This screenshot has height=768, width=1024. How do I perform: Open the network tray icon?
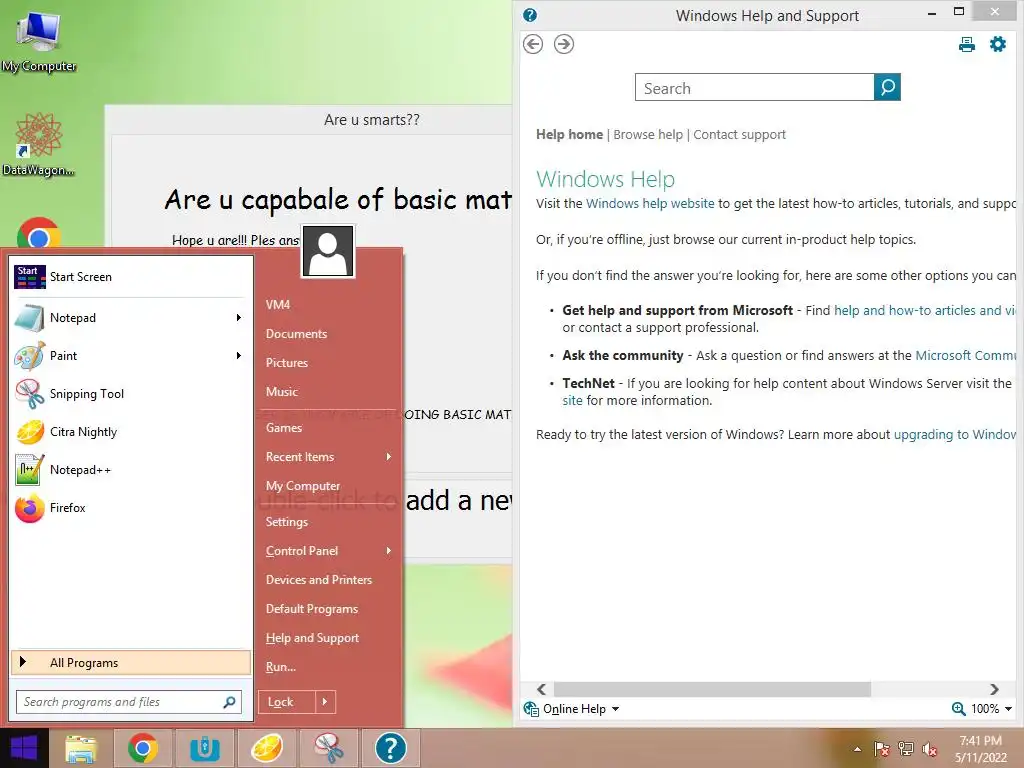tap(906, 749)
